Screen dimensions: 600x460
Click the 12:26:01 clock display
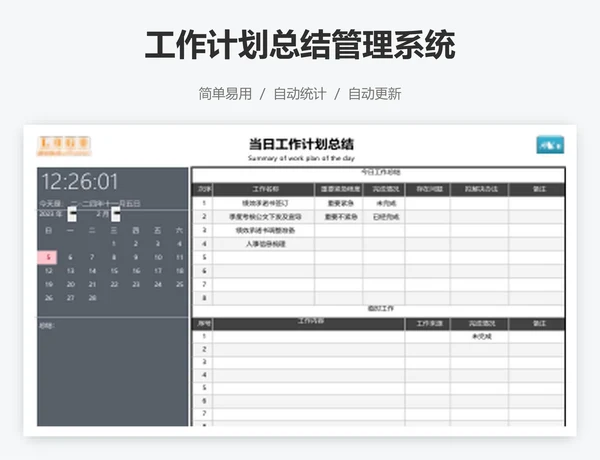point(80,181)
